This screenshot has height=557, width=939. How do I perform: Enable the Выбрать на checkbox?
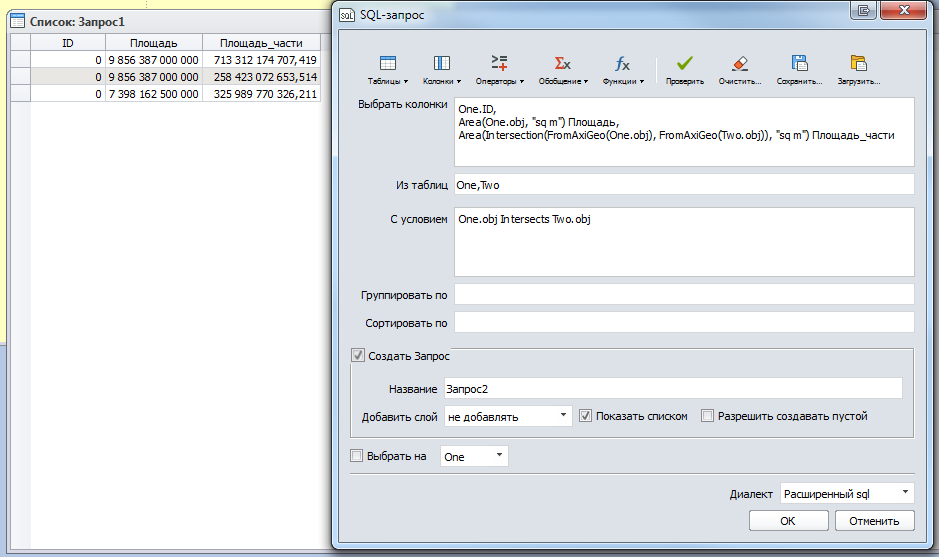click(356, 456)
